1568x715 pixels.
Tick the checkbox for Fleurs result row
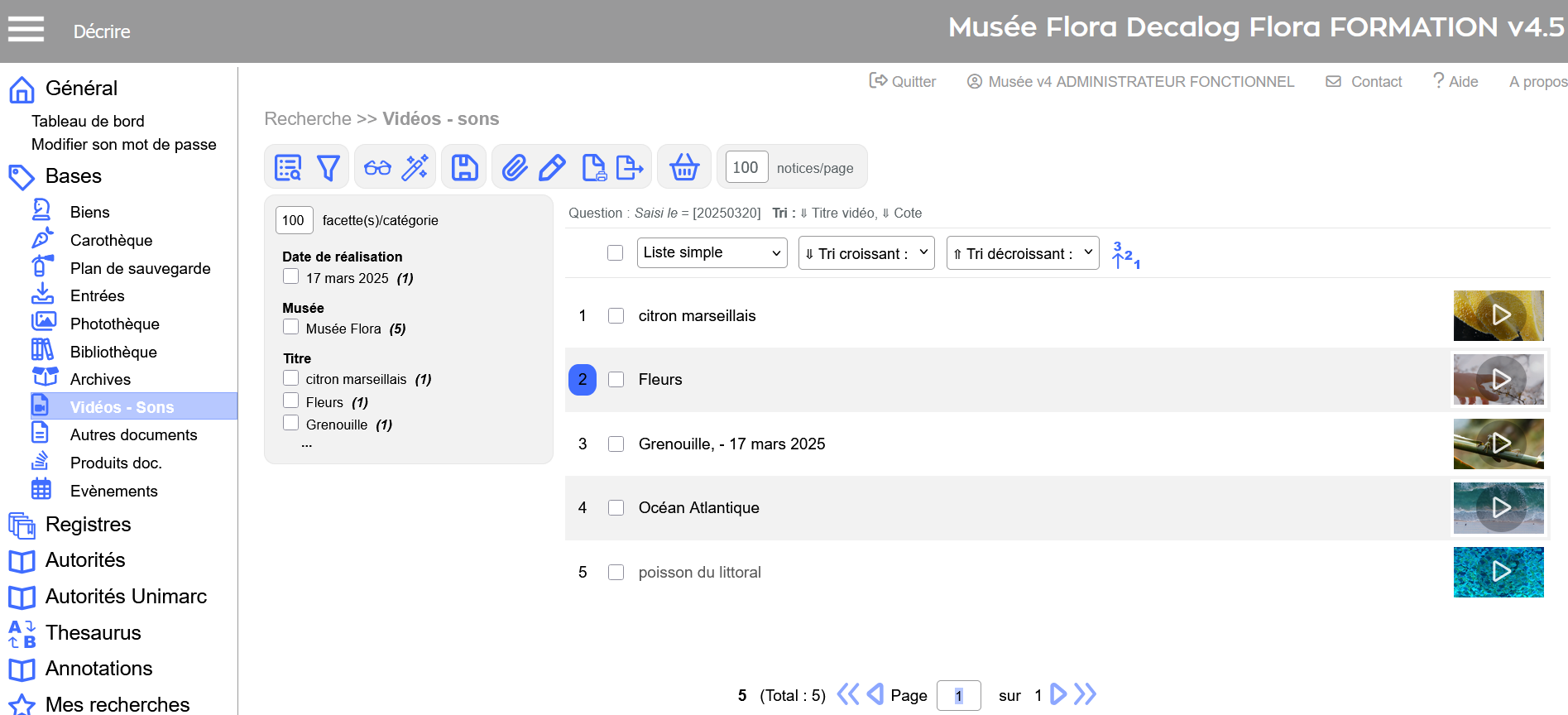[616, 380]
